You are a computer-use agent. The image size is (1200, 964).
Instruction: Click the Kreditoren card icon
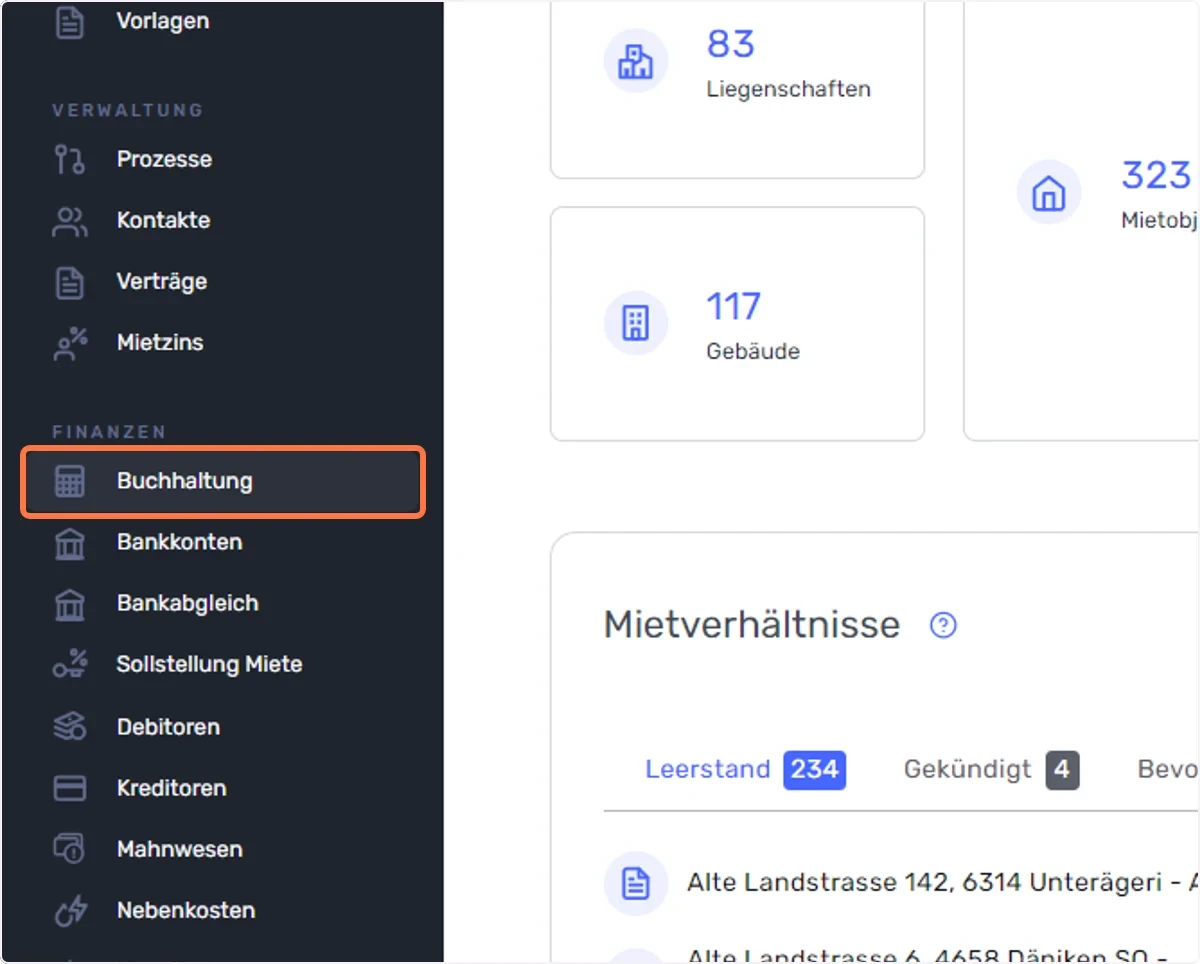coord(70,788)
